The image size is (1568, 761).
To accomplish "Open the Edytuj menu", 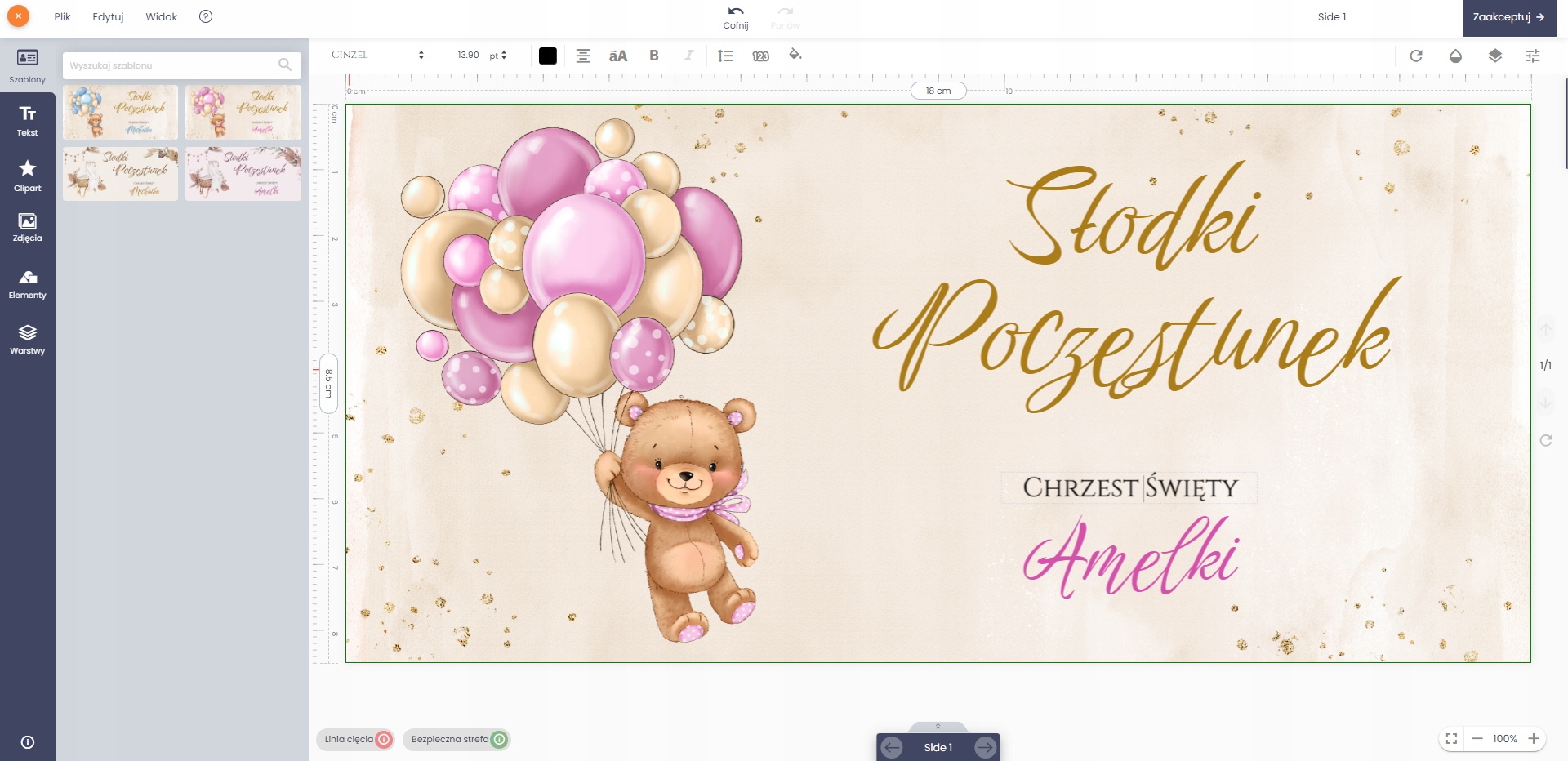I will coord(108,16).
